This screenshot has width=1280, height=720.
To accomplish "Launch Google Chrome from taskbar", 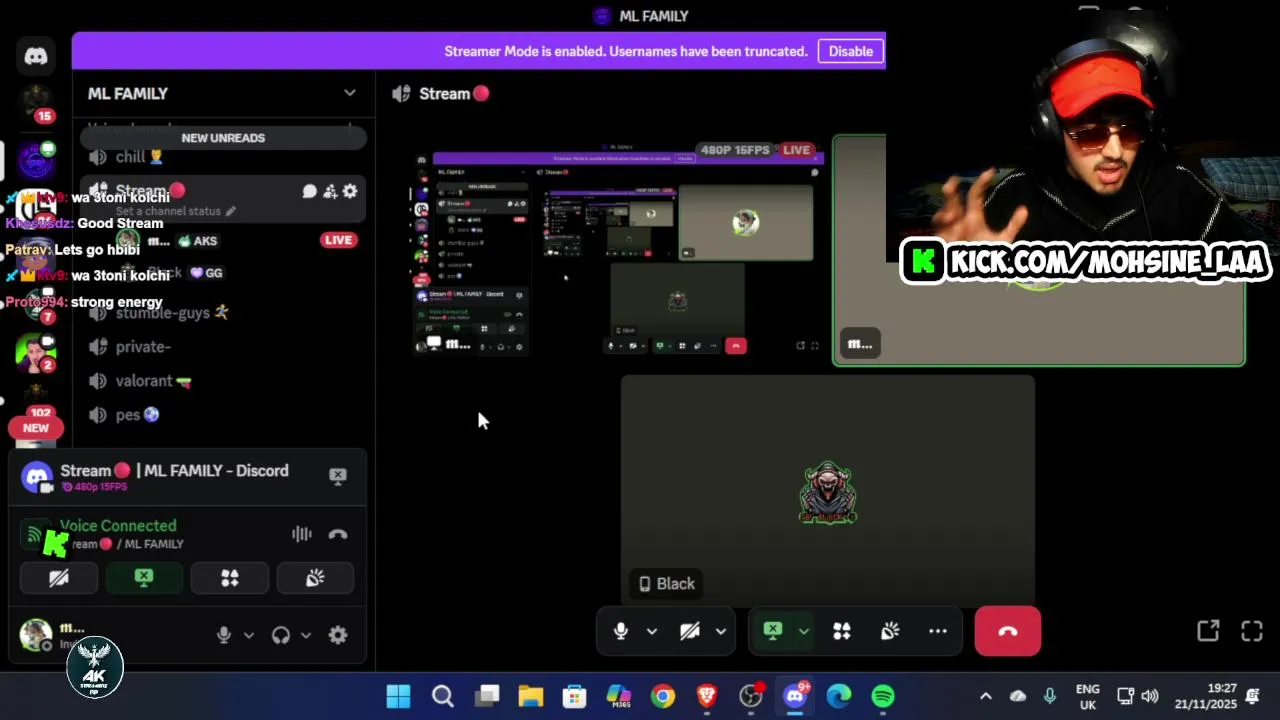I will (x=662, y=696).
